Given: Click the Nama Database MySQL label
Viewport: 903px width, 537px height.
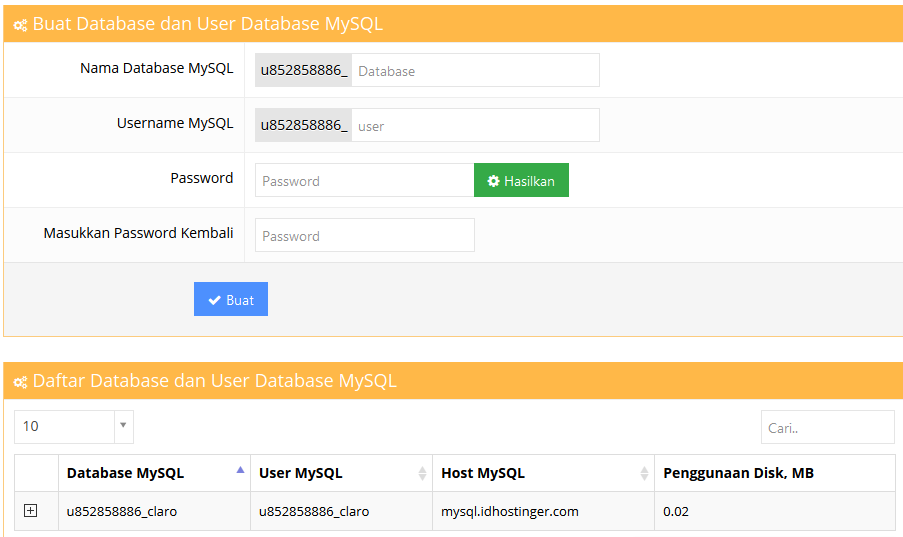Looking at the screenshot, I should (x=157, y=68).
